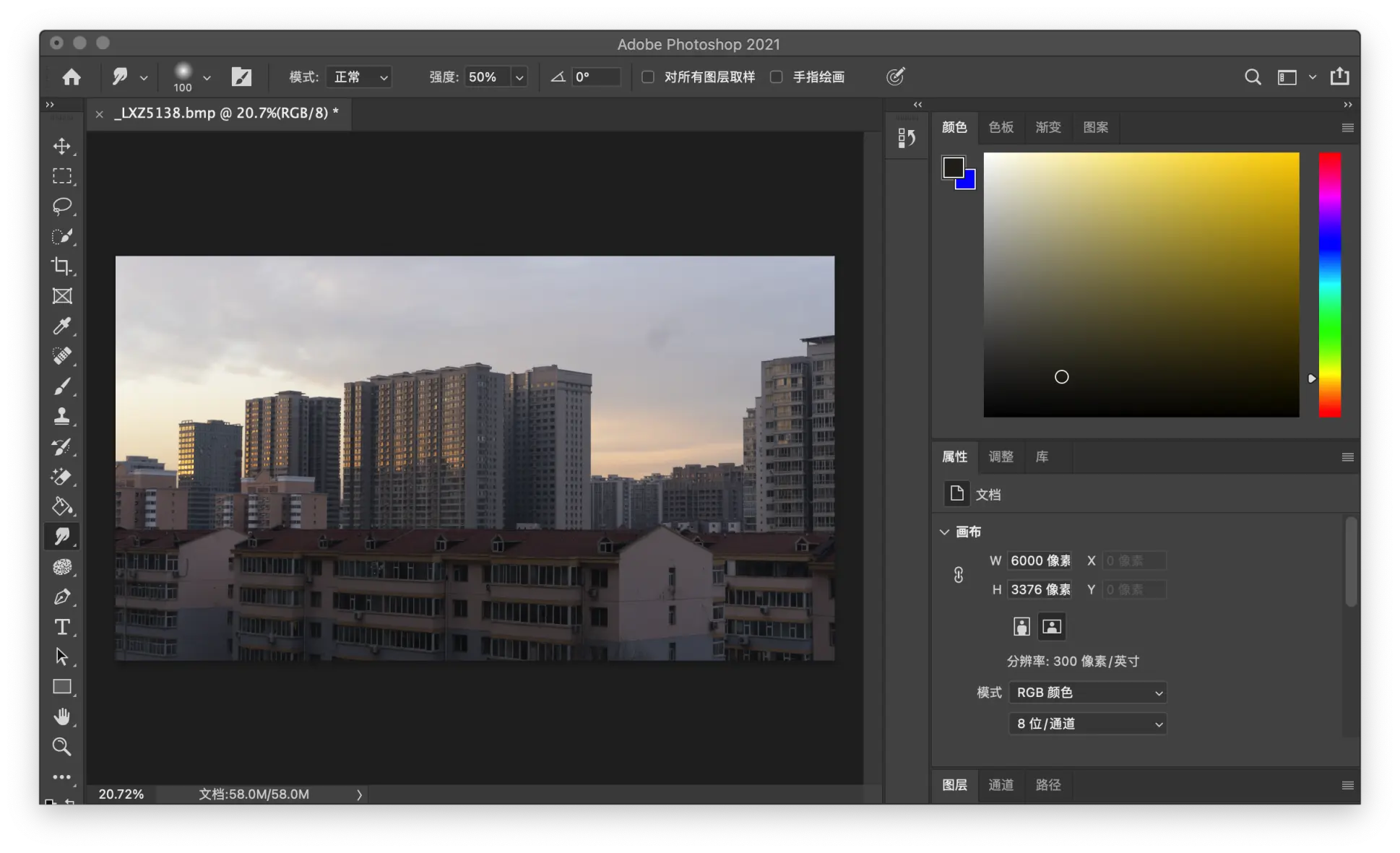Open the RGB 颜色 mode dropdown
Image resolution: width=1400 pixels, height=853 pixels.
pos(1087,692)
